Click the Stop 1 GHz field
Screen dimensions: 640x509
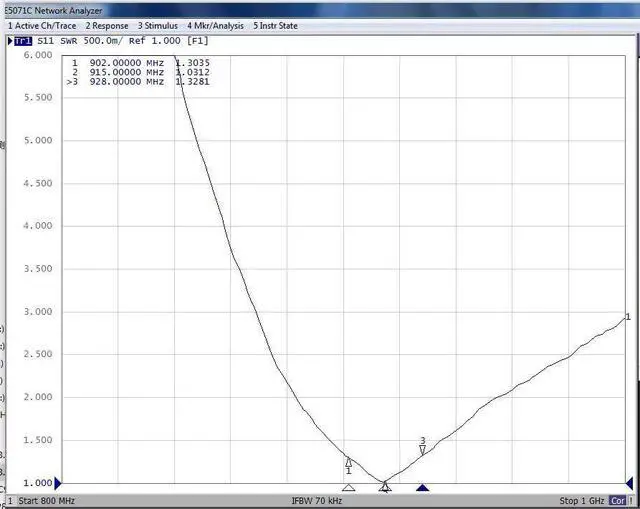[x=583, y=500]
